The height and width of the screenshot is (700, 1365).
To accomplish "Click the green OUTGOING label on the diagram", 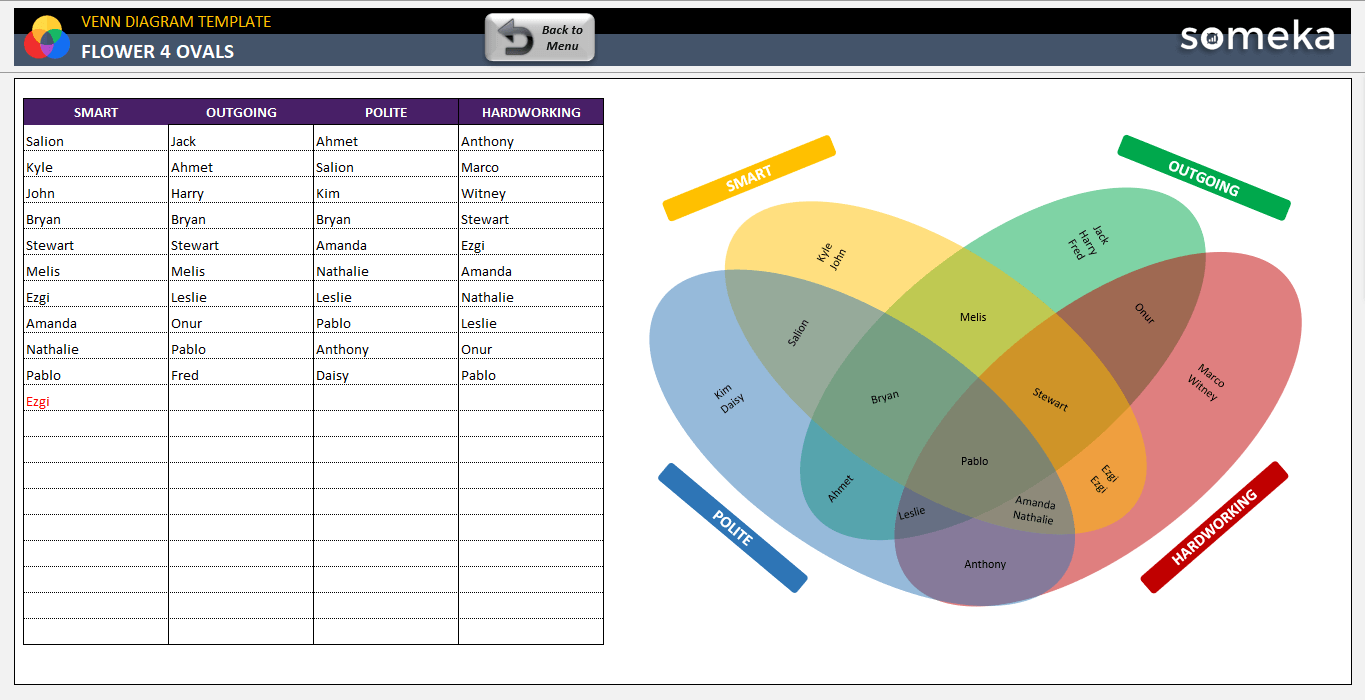I will (1204, 178).
